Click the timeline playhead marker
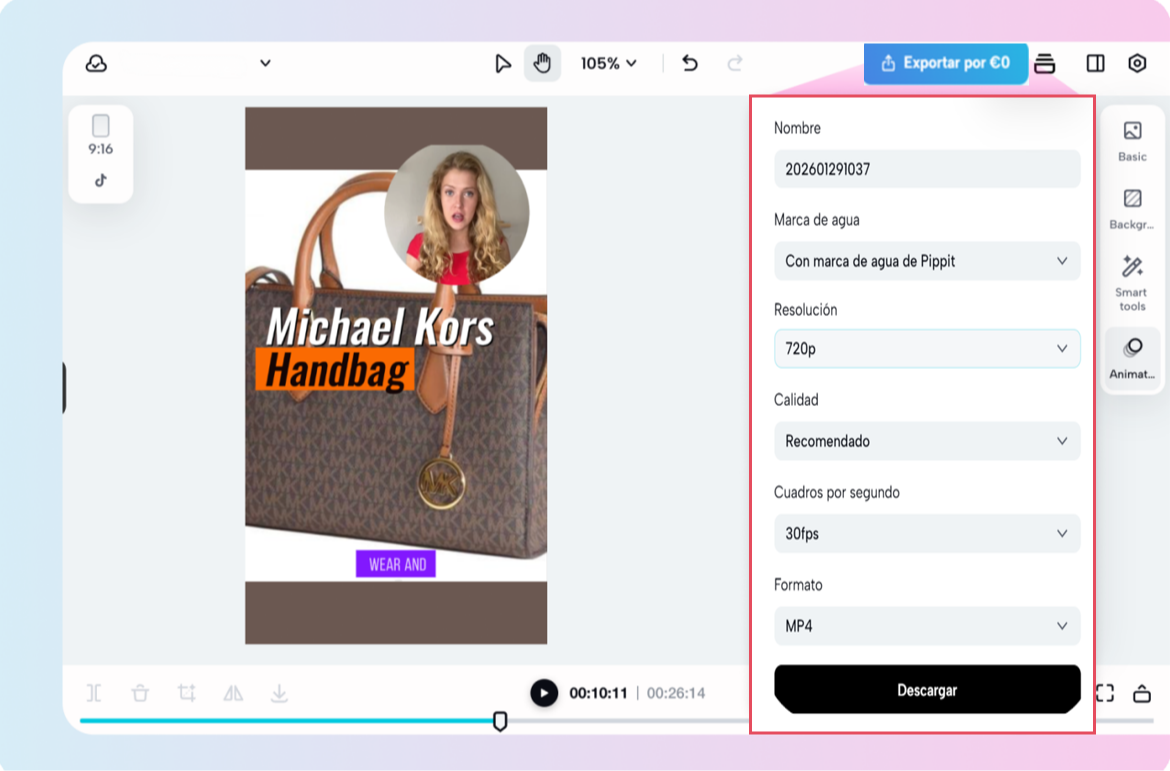This screenshot has height=771, width=1170. coord(500,721)
